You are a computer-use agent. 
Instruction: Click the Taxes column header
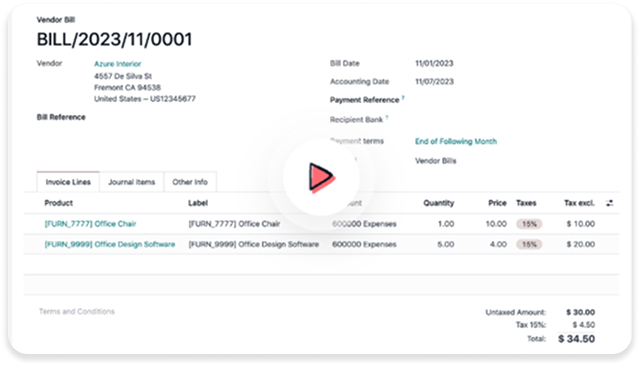(x=526, y=203)
